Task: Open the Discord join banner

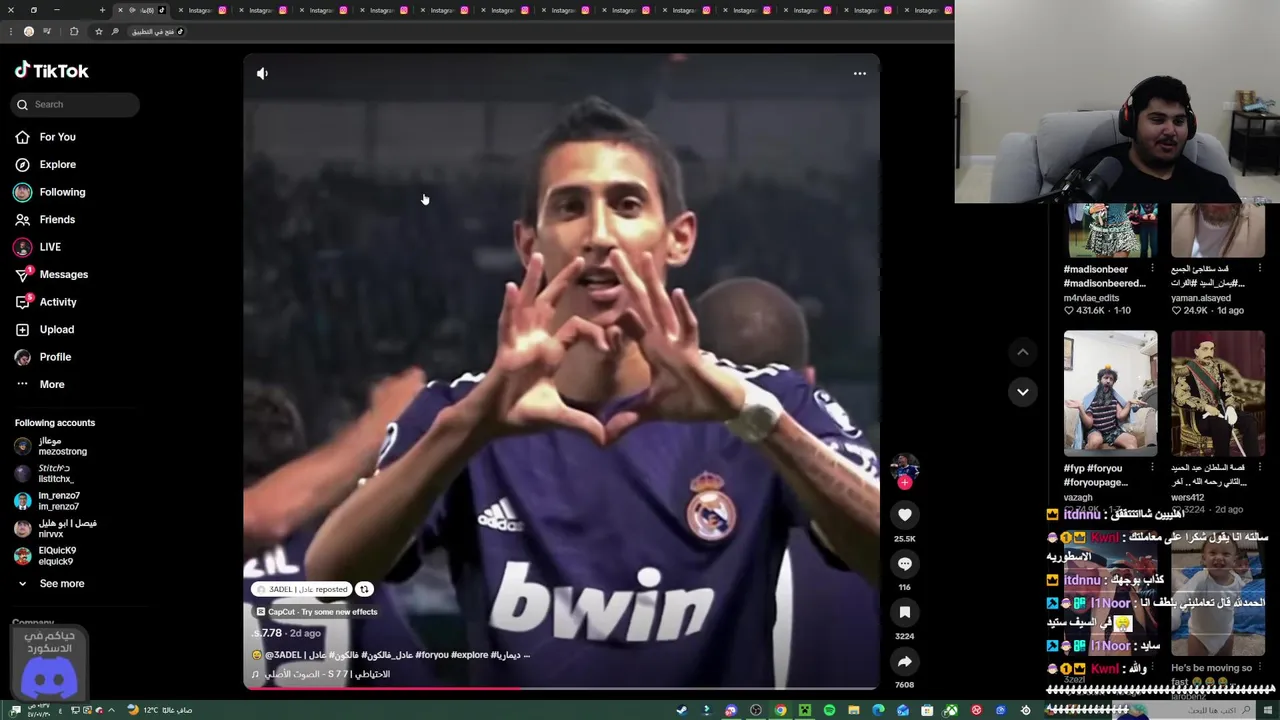Action: [49, 664]
